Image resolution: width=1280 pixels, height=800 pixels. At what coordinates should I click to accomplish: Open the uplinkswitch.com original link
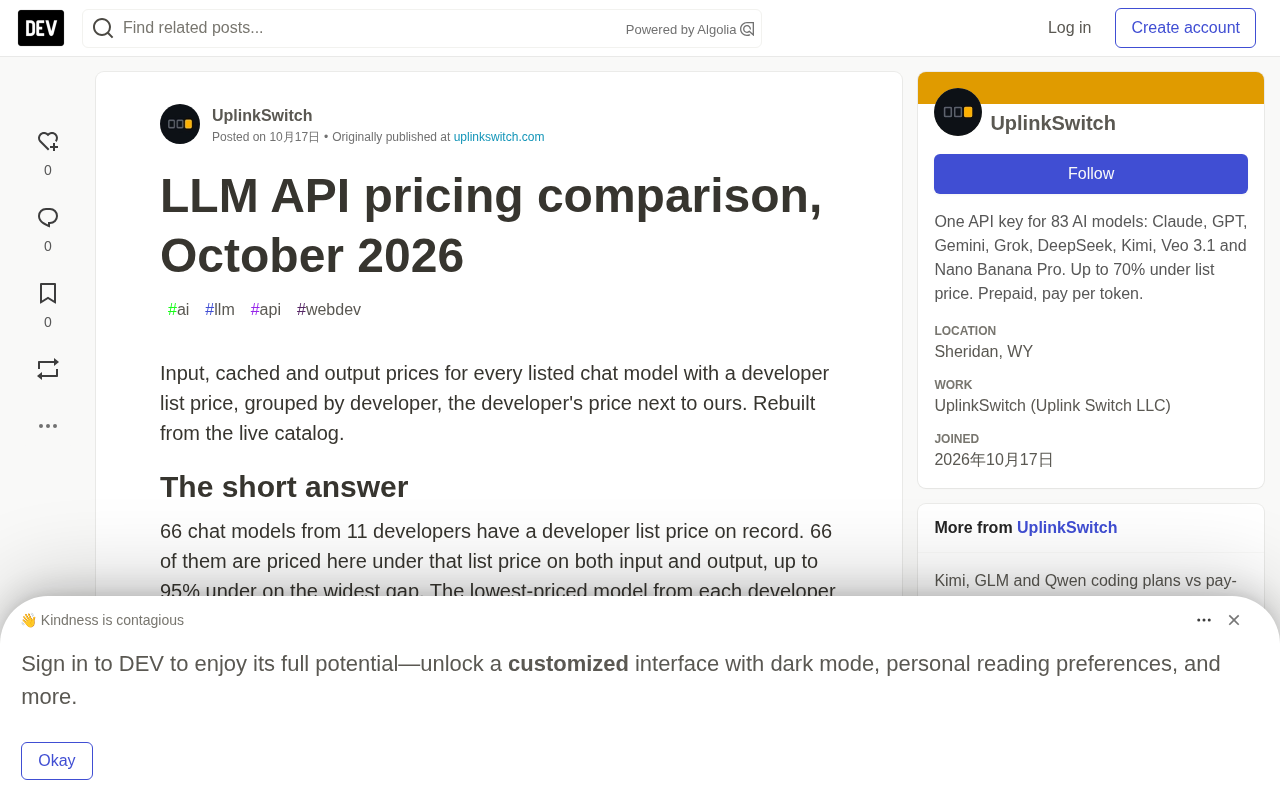[x=499, y=137]
